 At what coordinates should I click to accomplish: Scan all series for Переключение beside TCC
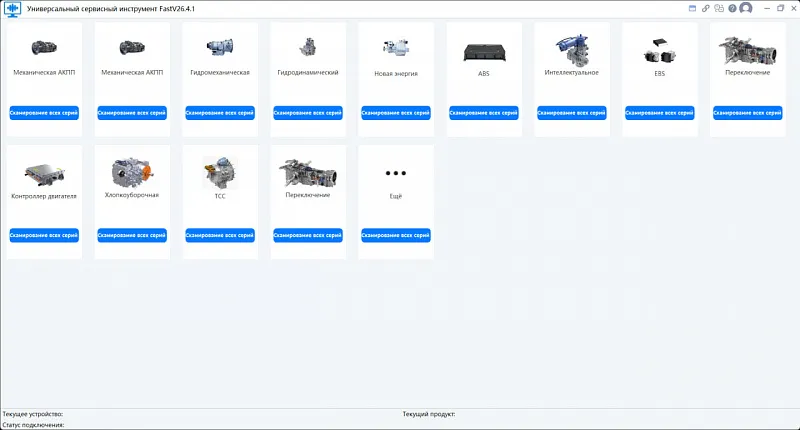coord(308,235)
